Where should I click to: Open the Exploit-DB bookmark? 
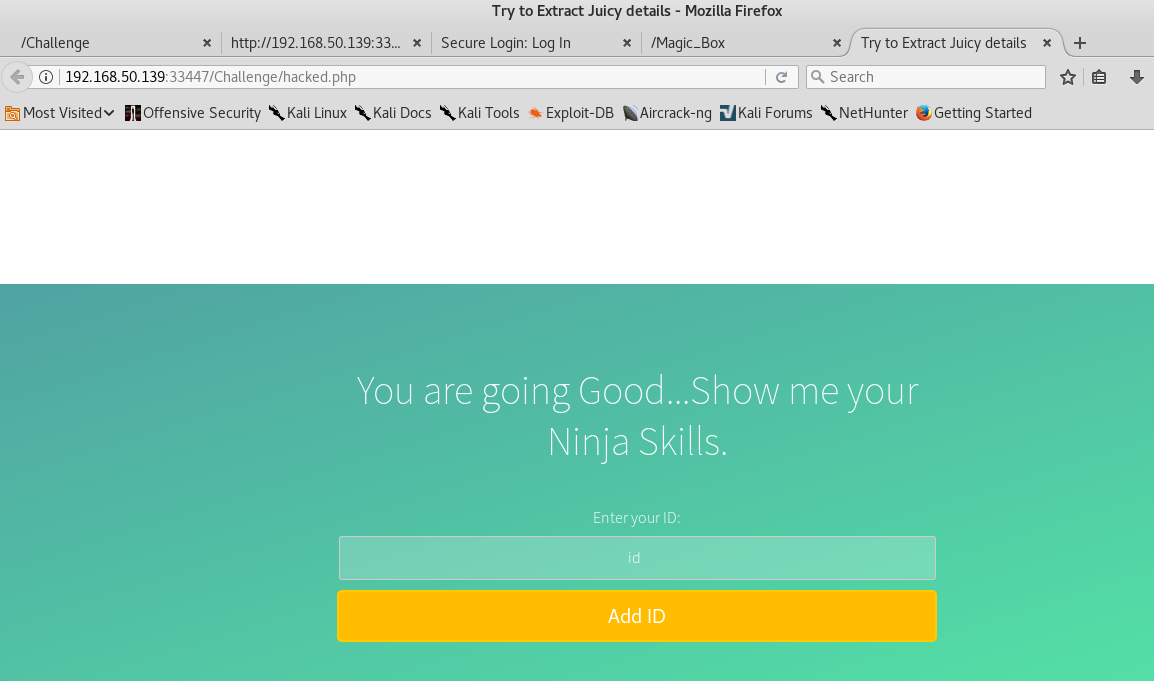point(570,113)
